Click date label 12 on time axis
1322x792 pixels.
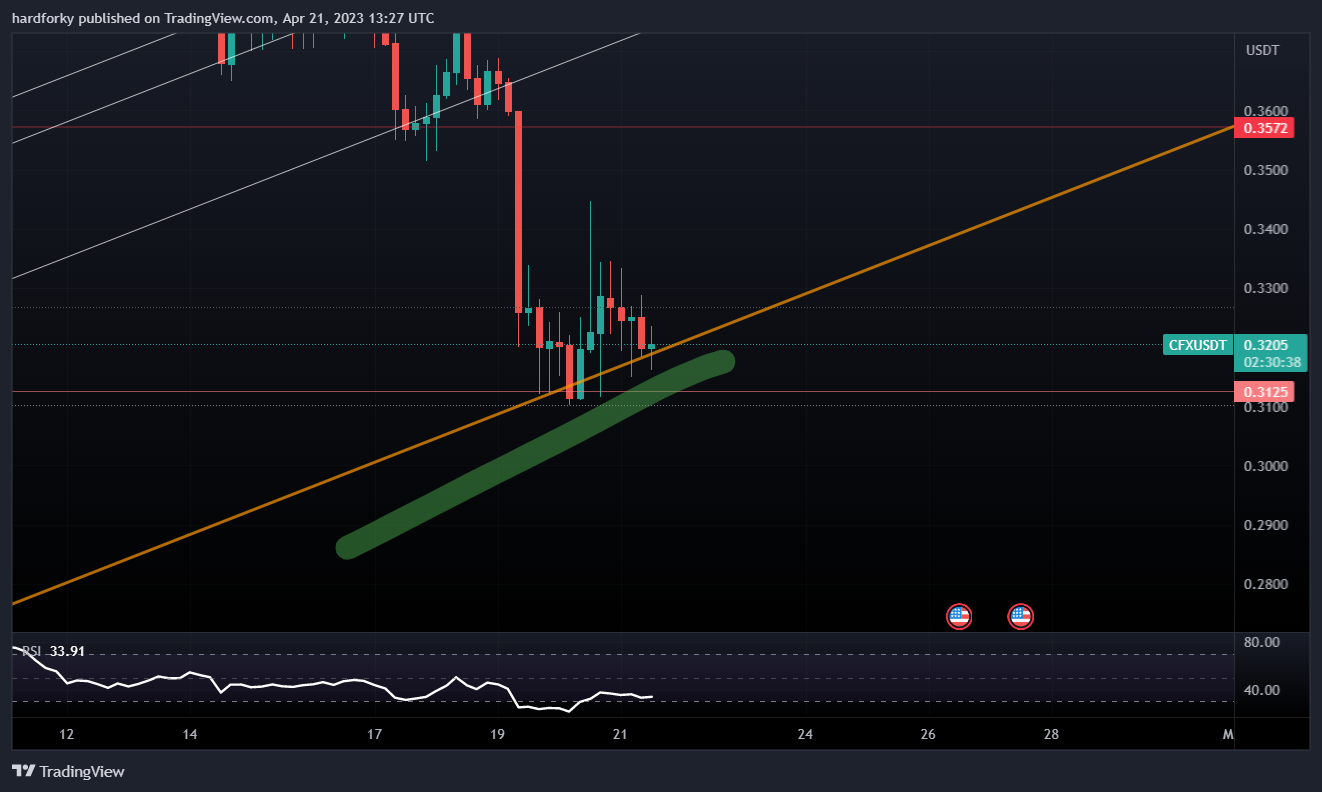pyautogui.click(x=67, y=734)
